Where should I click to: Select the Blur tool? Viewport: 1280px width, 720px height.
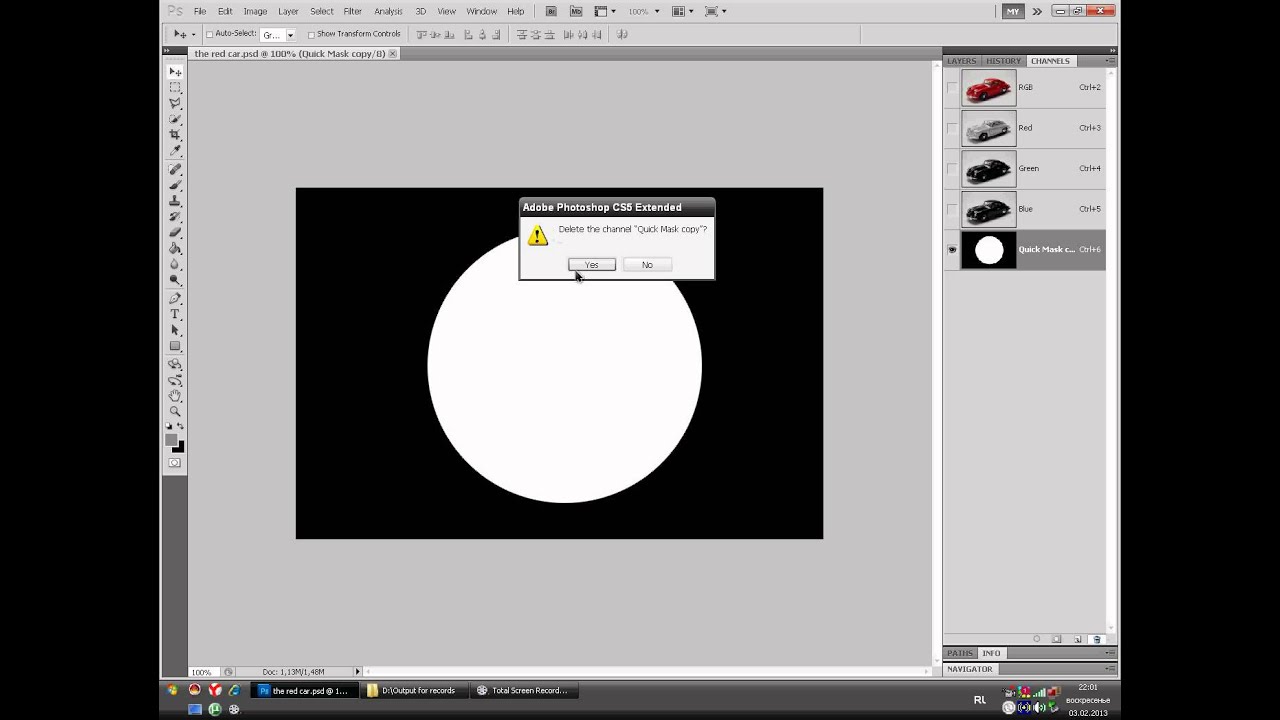coord(175,264)
